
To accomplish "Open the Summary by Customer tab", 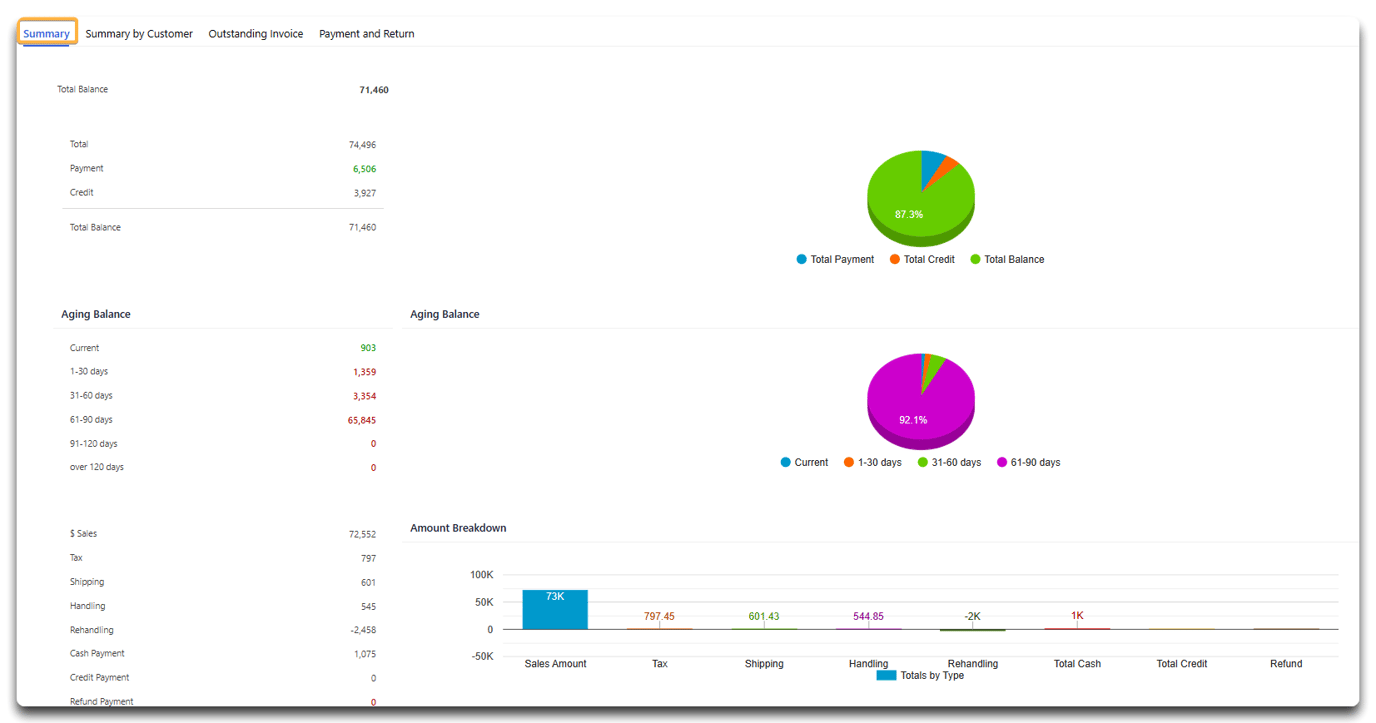I will 139,34.
